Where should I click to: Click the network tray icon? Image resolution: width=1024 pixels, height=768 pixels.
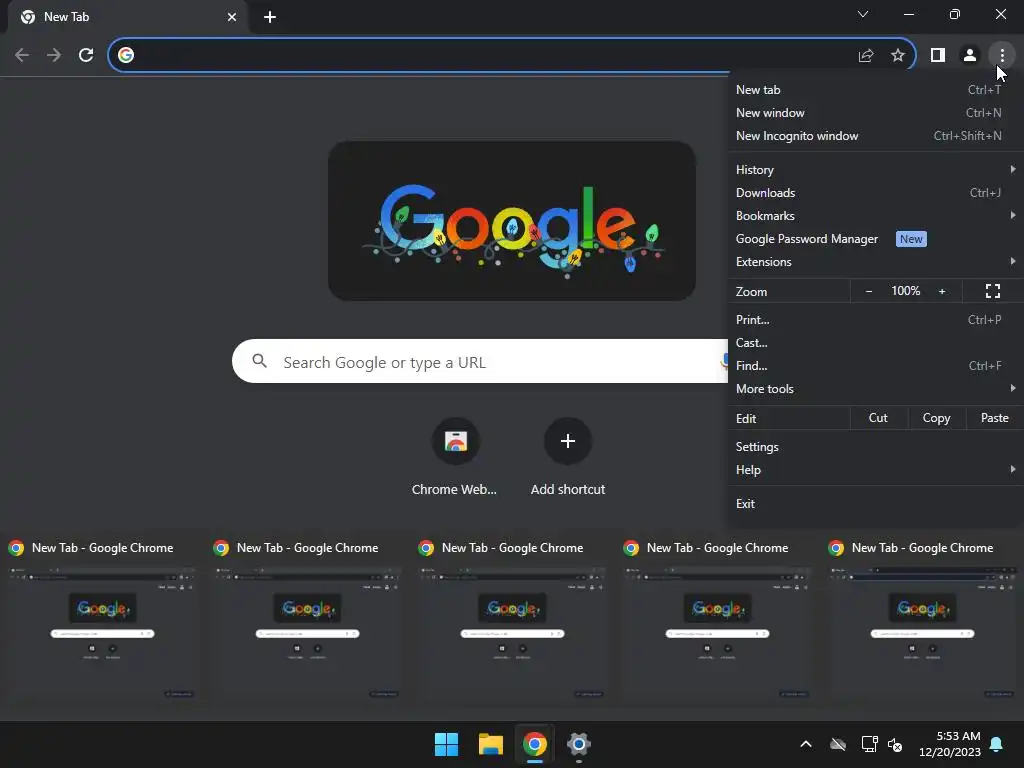(x=869, y=744)
